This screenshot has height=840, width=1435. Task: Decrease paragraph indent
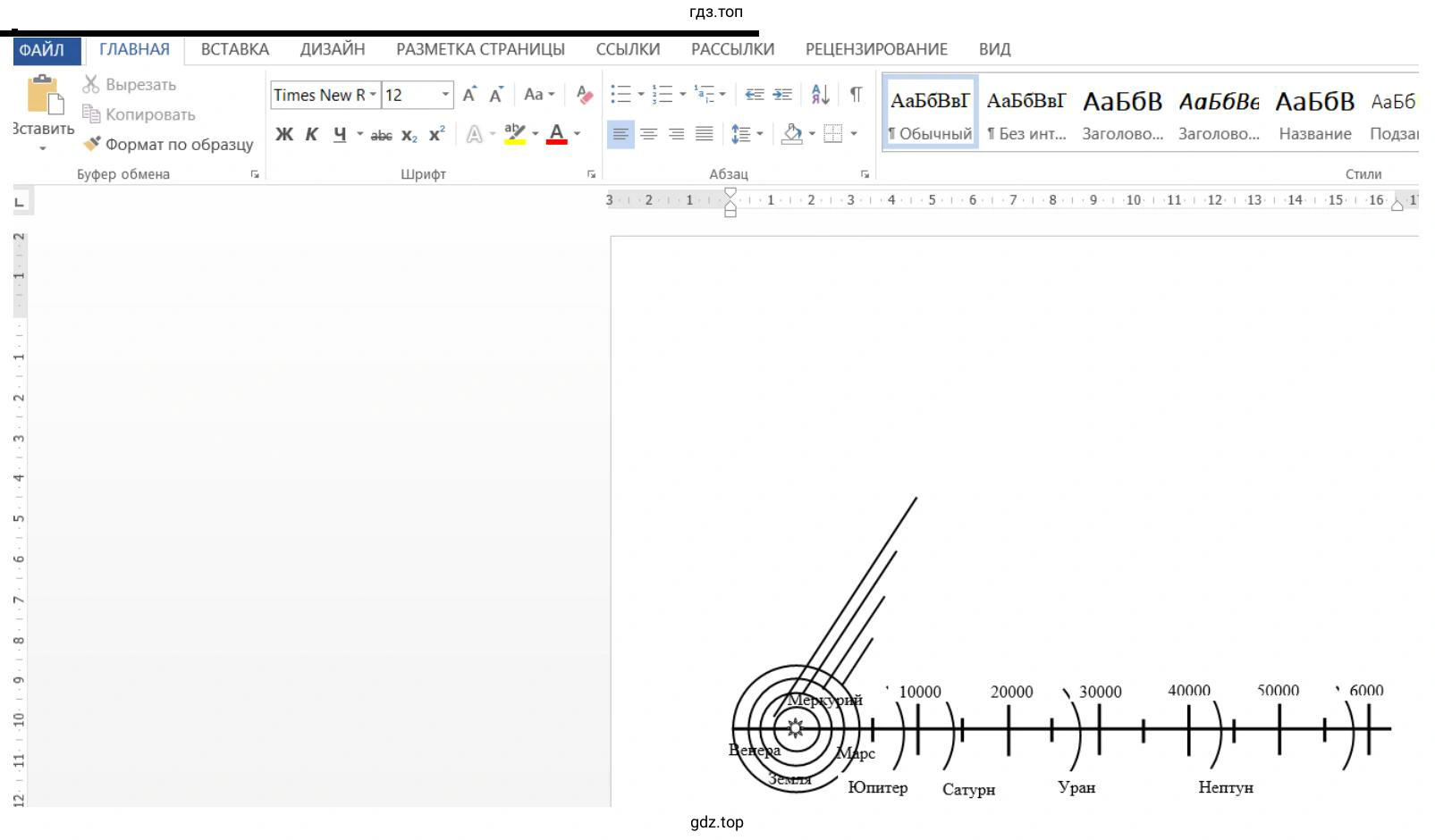755,94
